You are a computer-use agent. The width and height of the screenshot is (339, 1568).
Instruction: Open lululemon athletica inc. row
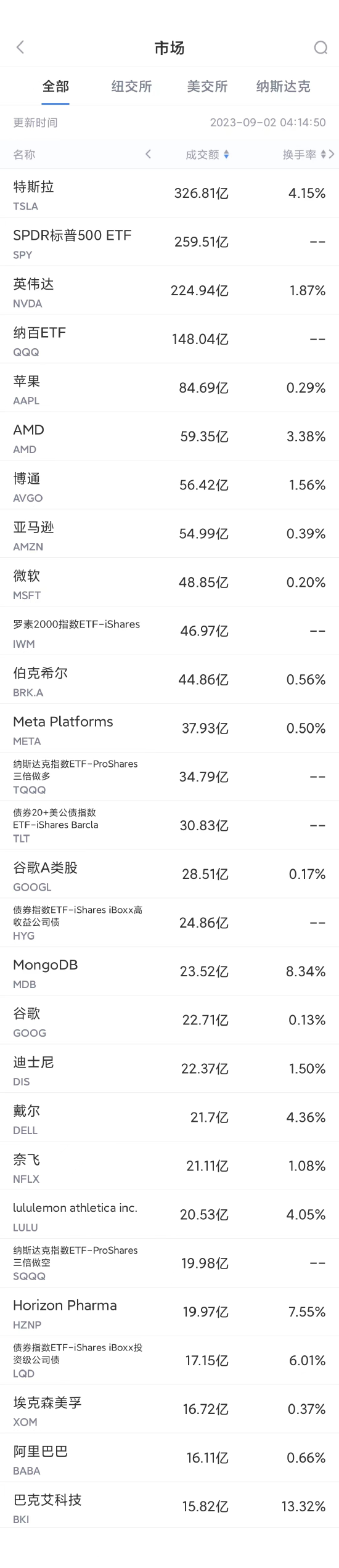(x=169, y=1215)
